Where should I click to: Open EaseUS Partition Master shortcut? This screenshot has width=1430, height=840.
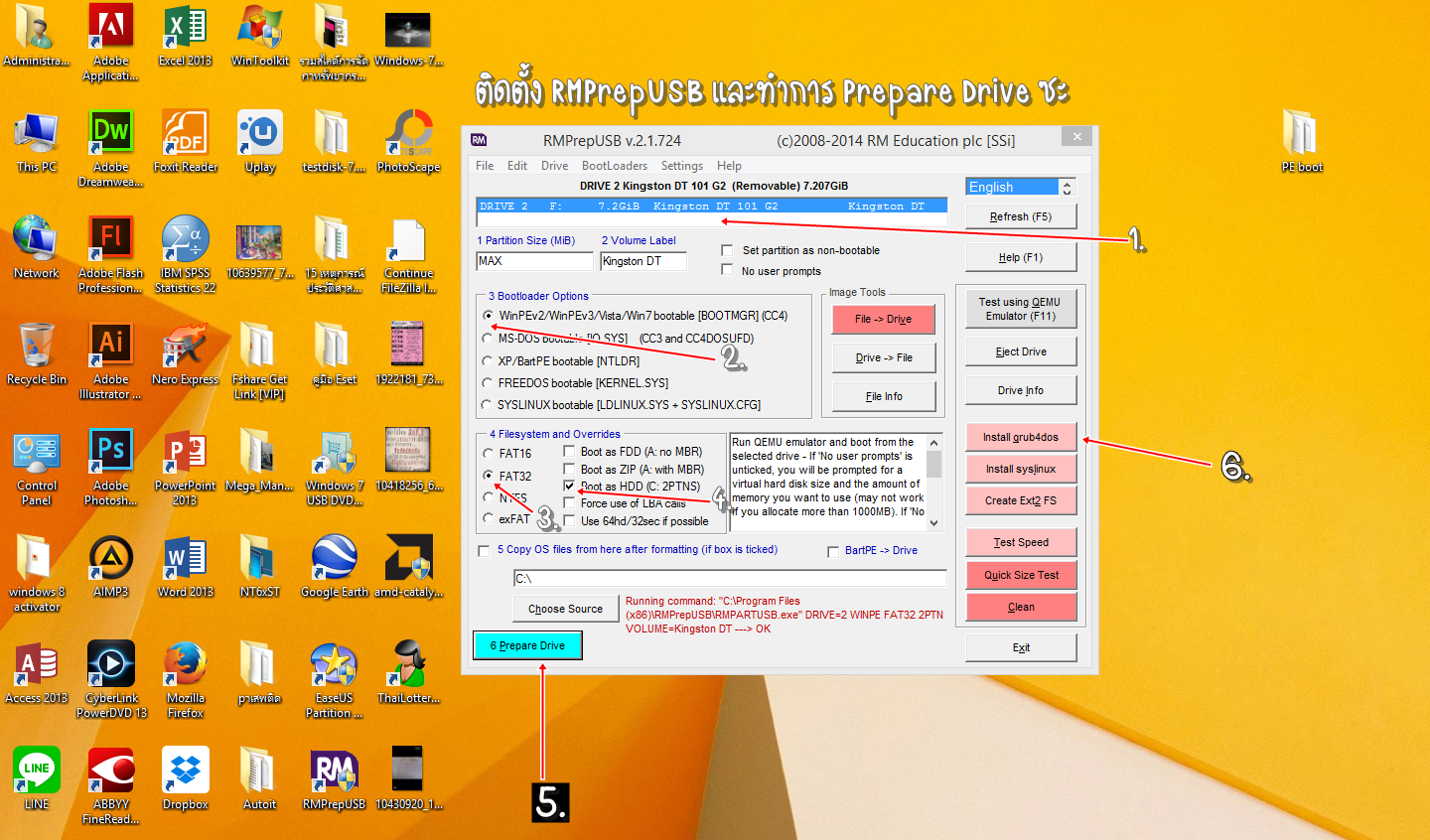coord(335,680)
